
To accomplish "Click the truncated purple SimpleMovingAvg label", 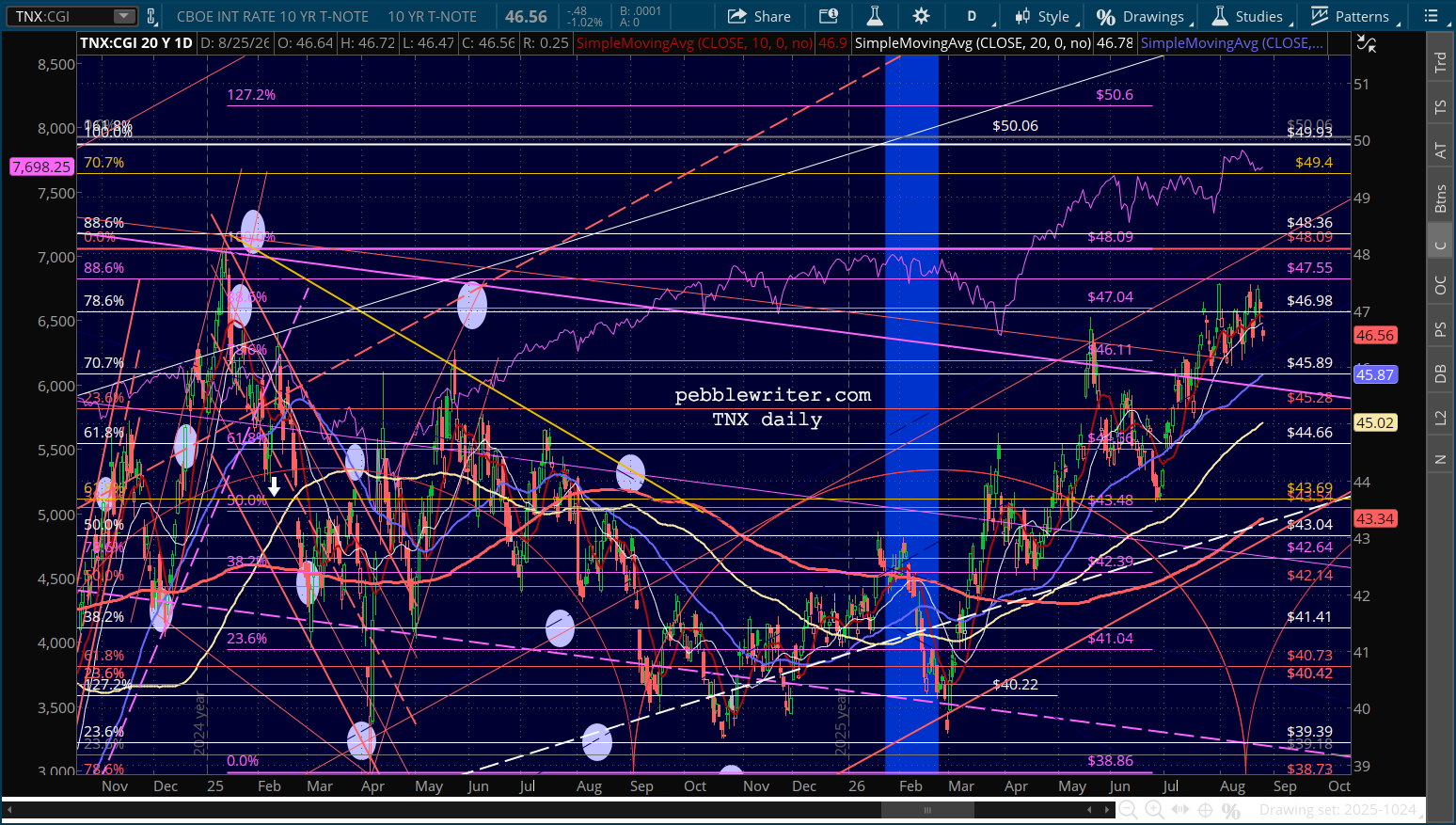I will pos(1231,43).
